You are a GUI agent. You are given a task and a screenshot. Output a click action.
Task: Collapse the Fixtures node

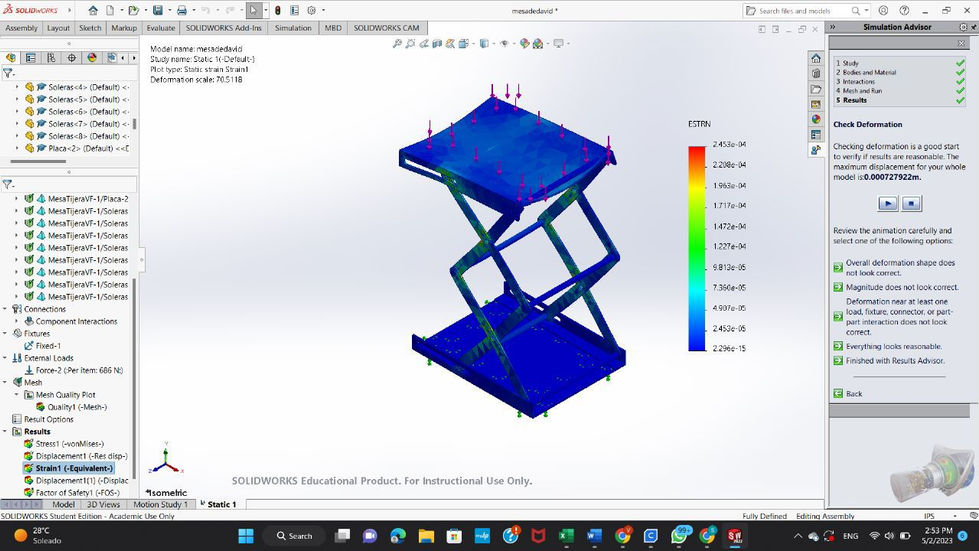point(5,333)
